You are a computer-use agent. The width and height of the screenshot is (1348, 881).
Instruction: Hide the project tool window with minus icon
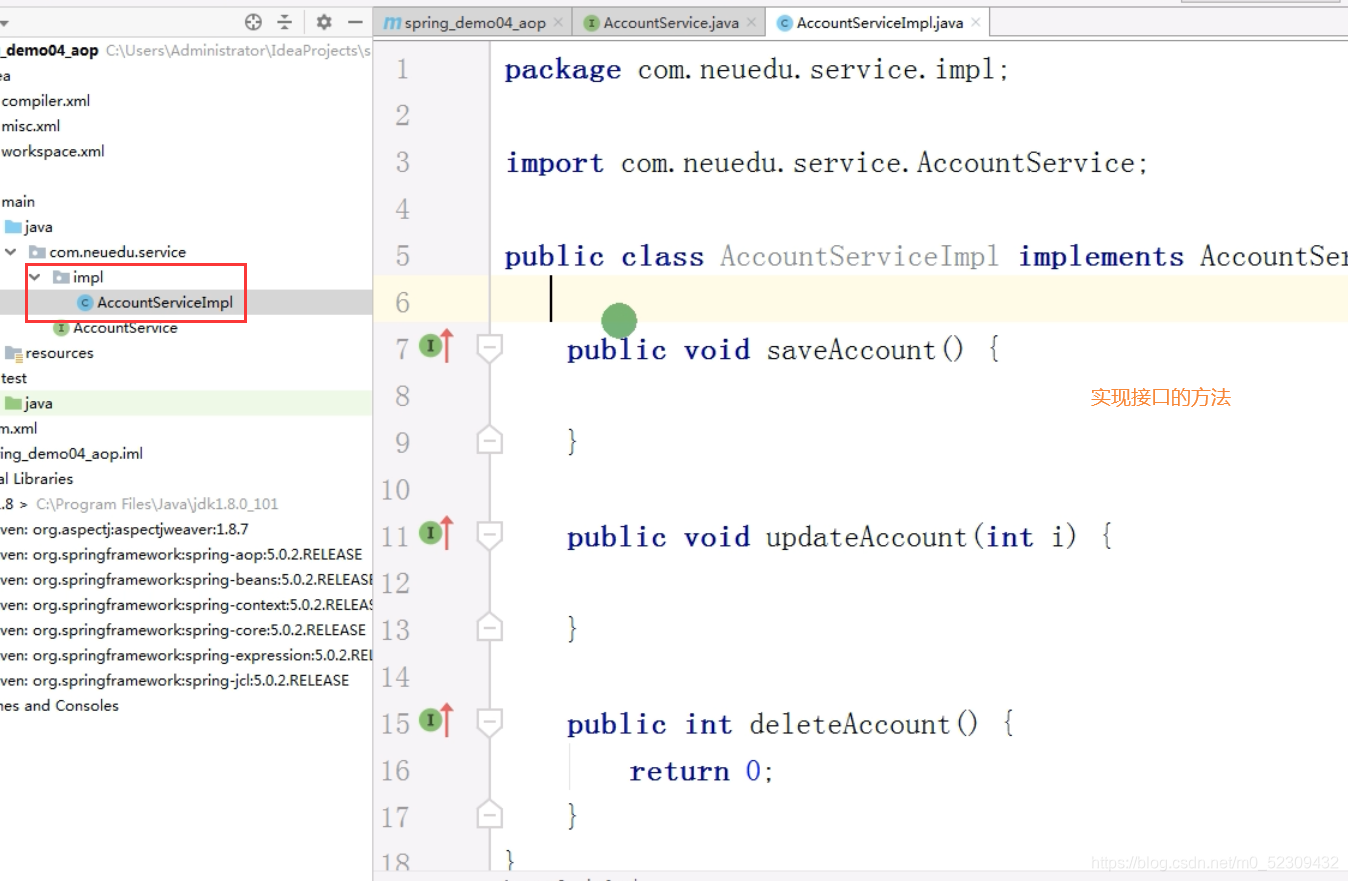click(x=355, y=22)
